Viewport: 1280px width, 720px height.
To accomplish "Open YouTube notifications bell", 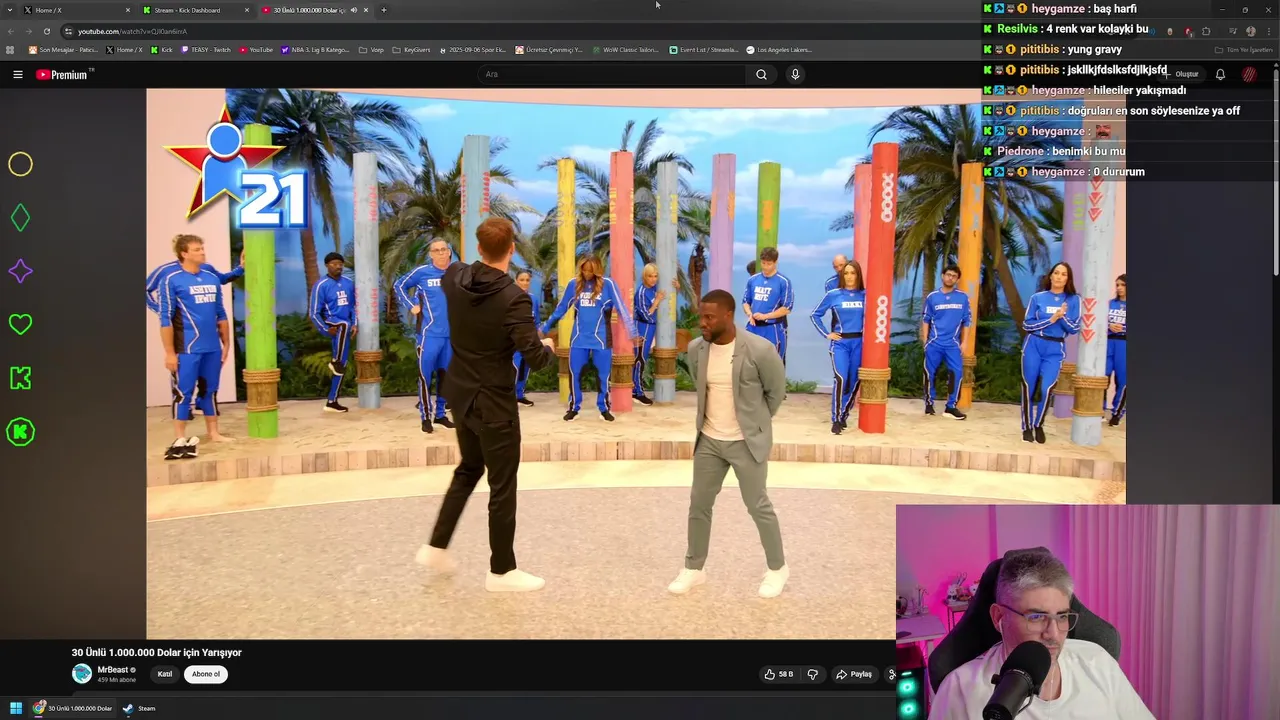I will pyautogui.click(x=1220, y=74).
